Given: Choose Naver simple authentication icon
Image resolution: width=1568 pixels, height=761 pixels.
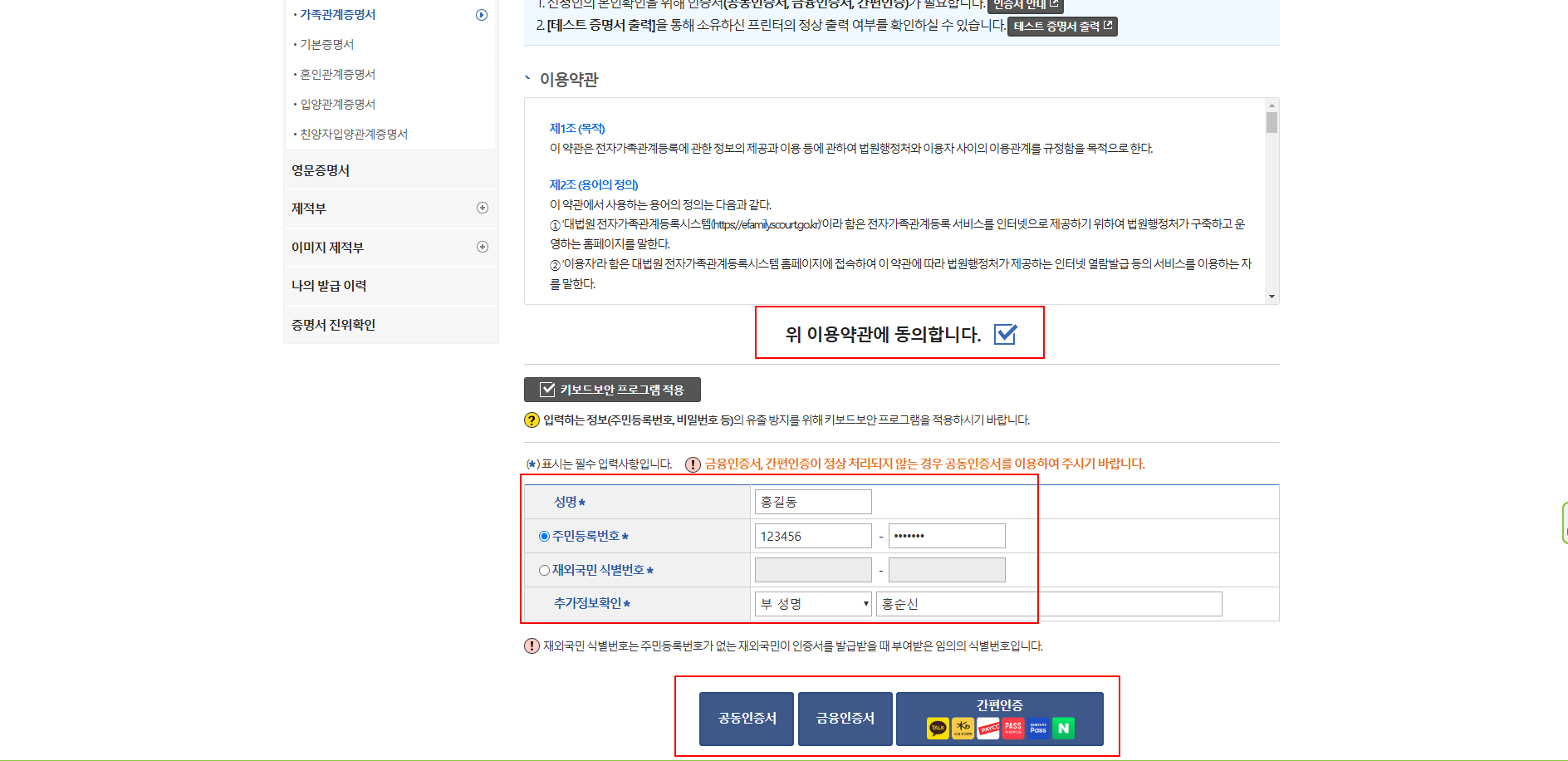Looking at the screenshot, I should click(x=1064, y=728).
